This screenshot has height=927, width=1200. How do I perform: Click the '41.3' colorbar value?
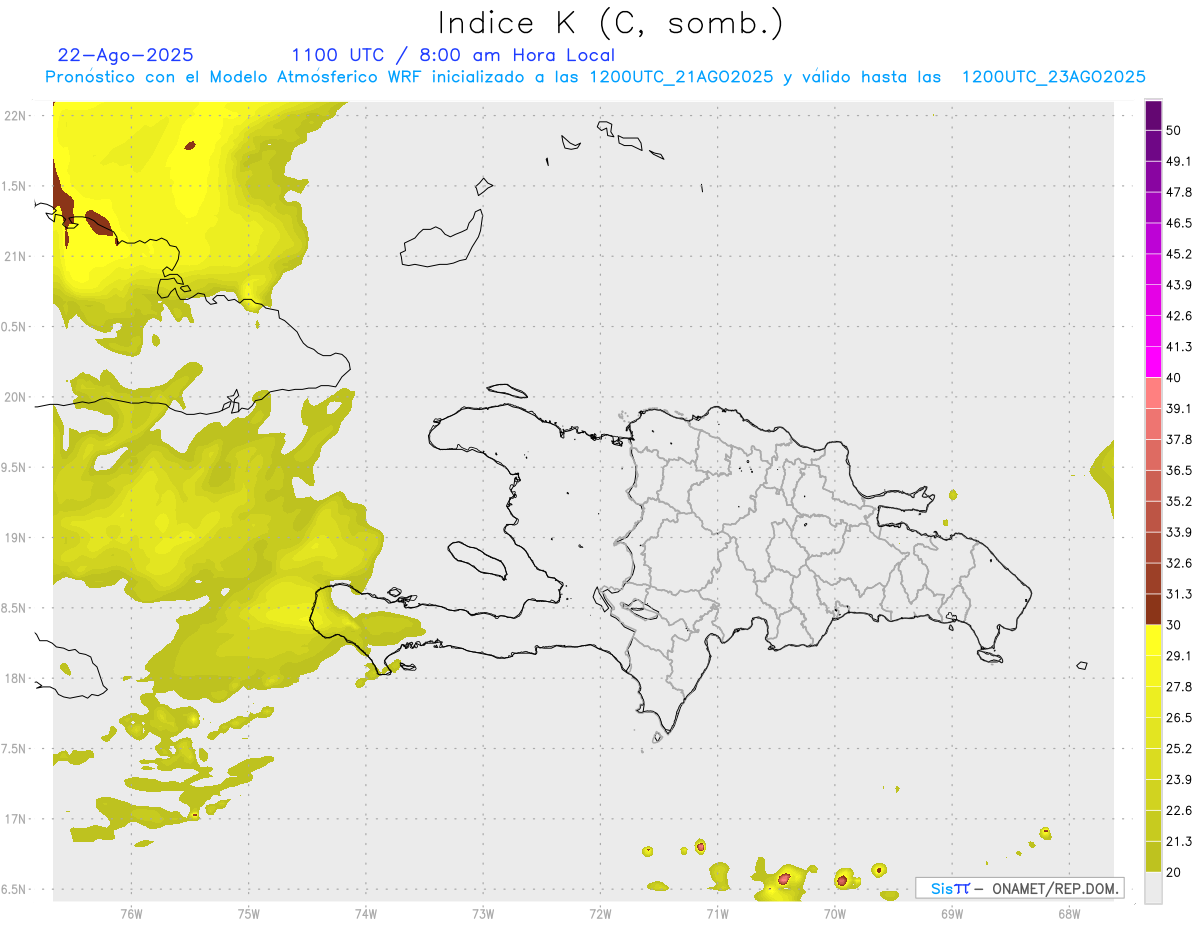click(x=1179, y=347)
